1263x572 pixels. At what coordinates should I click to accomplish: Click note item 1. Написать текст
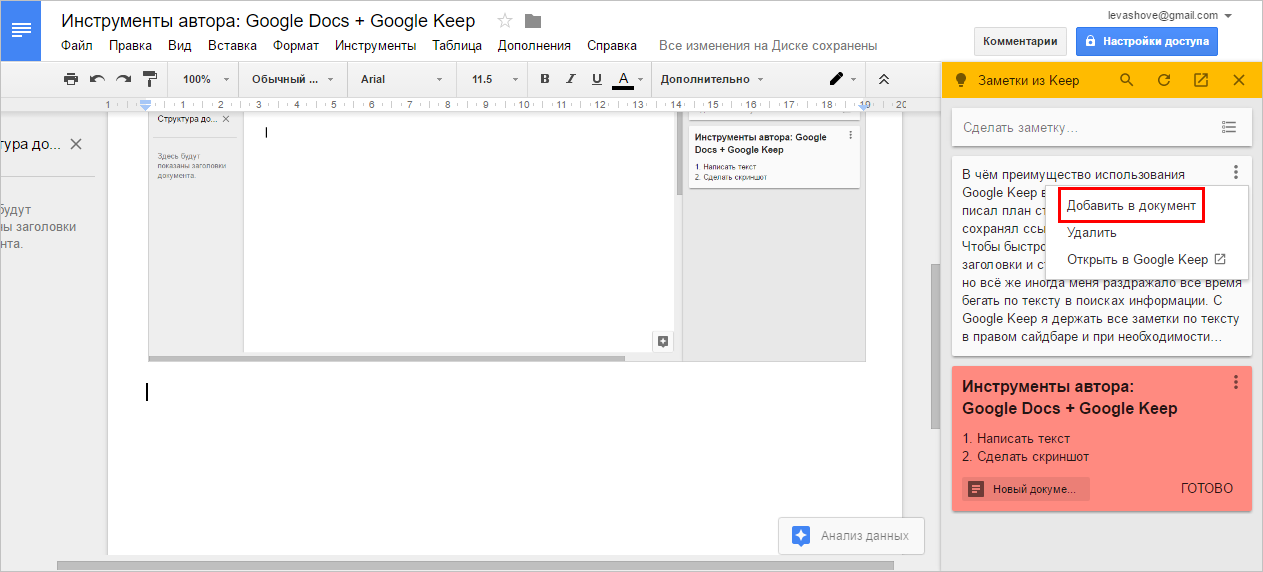[x=1016, y=438]
